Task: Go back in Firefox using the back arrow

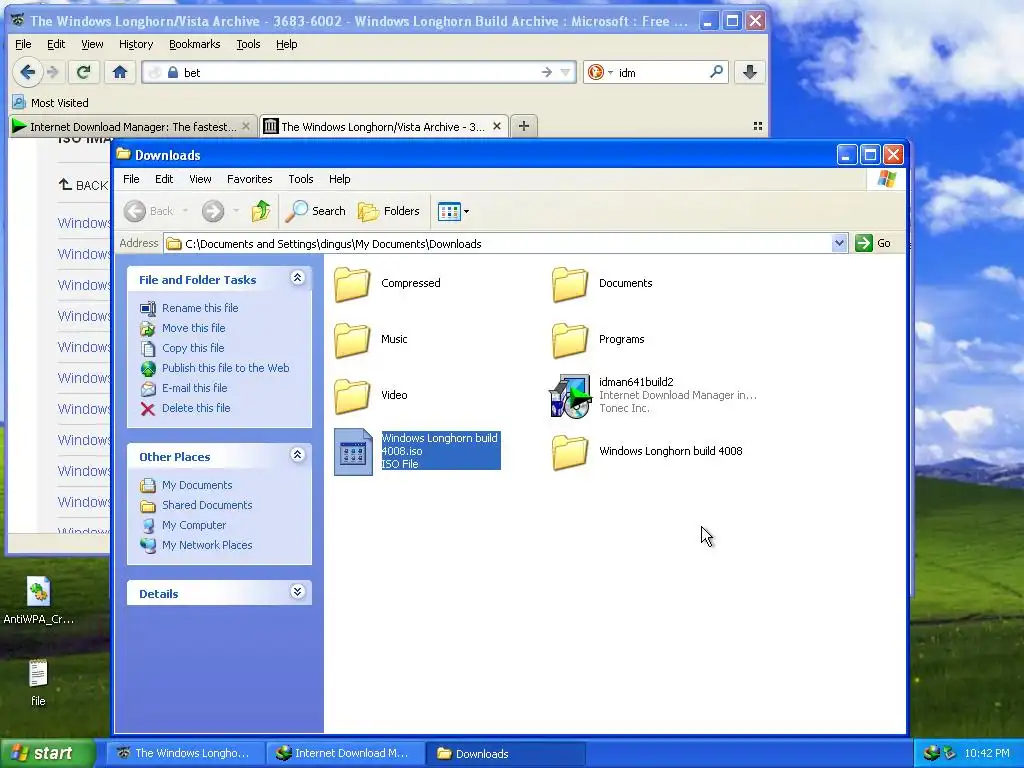Action: 27,72
